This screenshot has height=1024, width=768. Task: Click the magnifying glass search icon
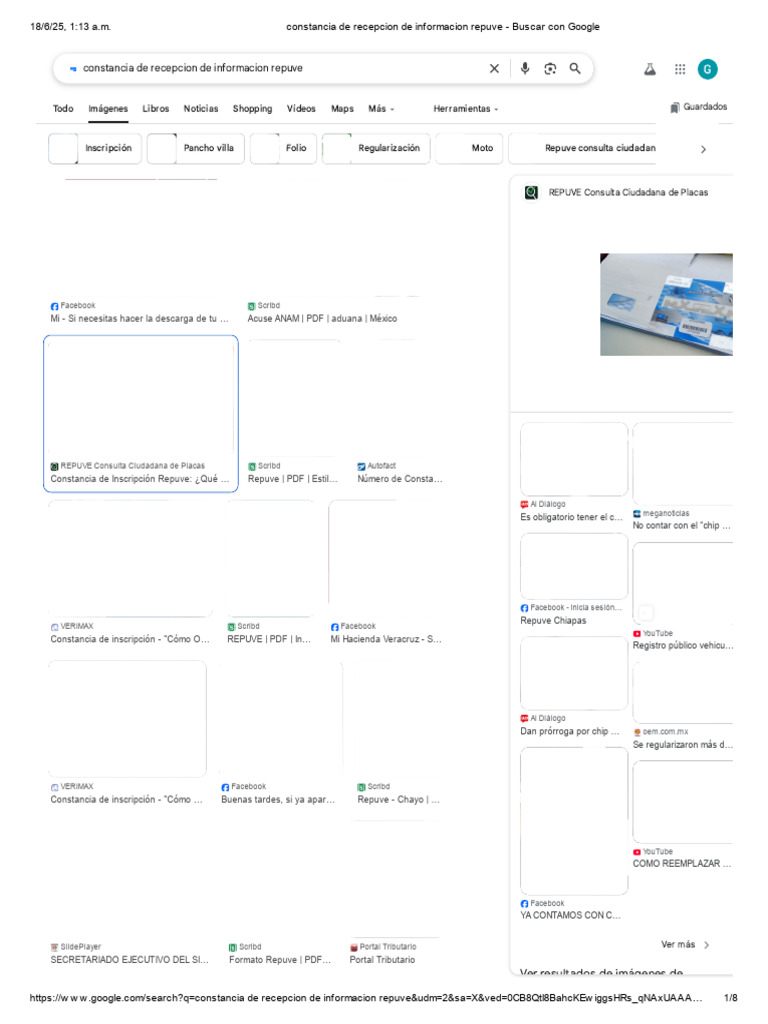[x=575, y=69]
